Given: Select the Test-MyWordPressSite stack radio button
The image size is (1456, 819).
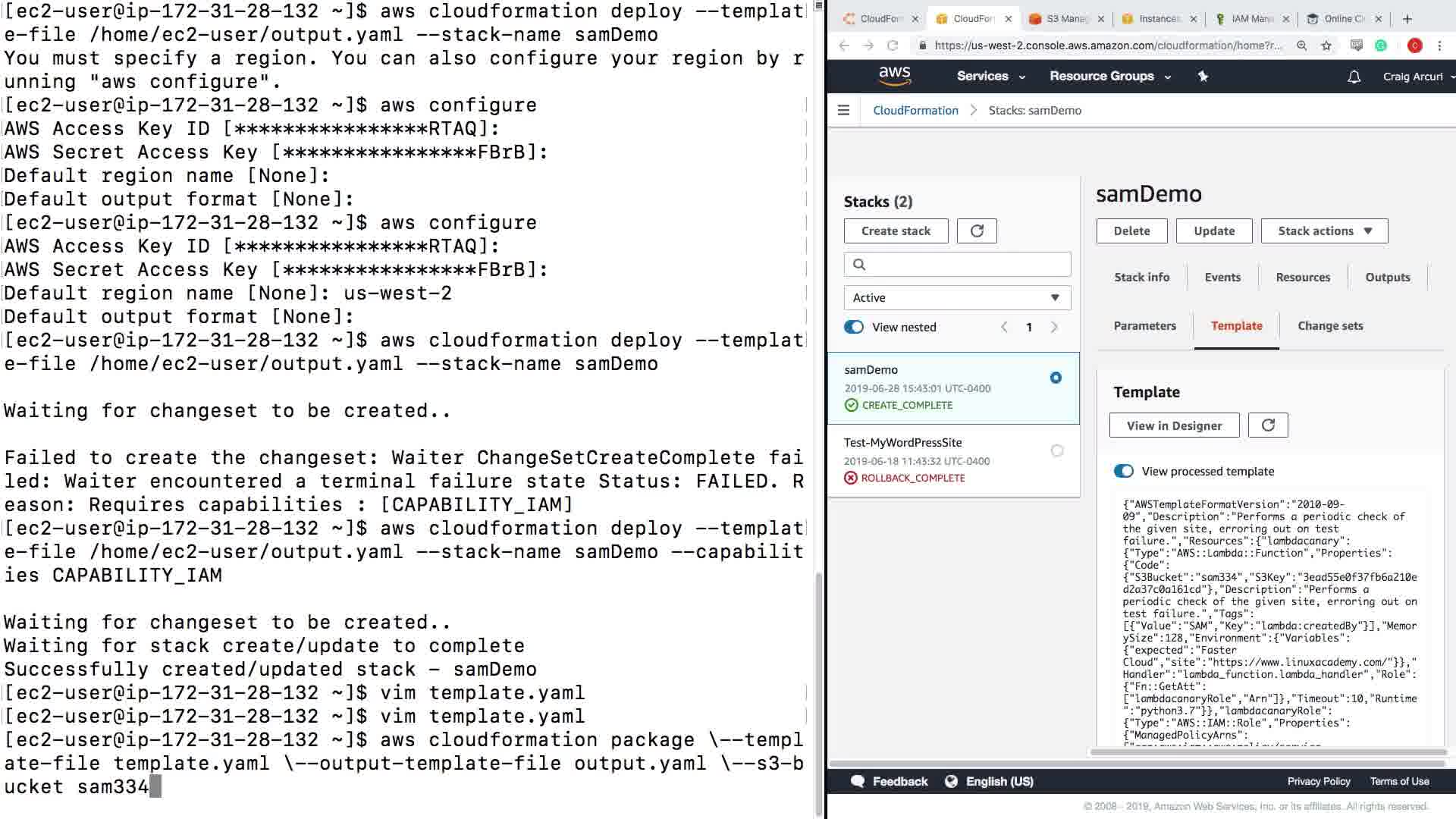Looking at the screenshot, I should click(1057, 450).
